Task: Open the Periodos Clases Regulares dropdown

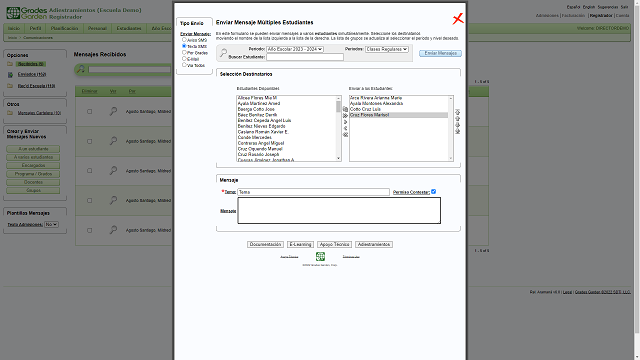Action: click(x=387, y=49)
